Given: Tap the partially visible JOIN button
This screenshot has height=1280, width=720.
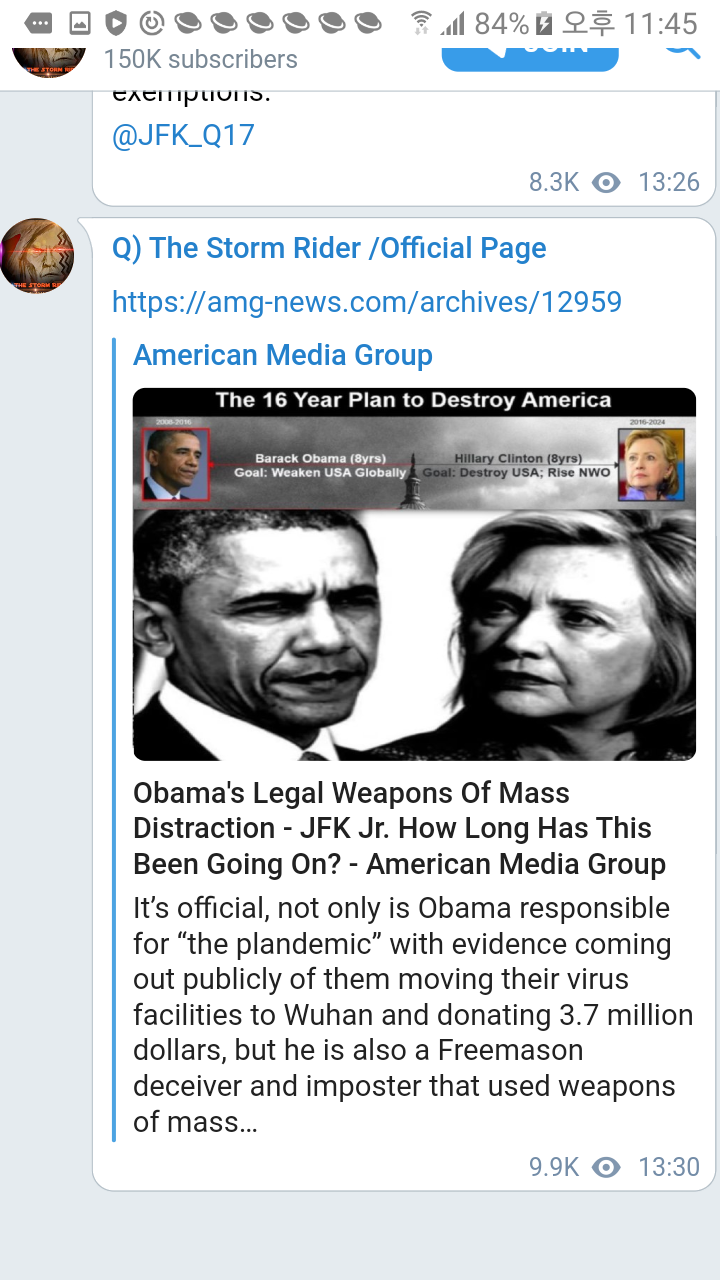Looking at the screenshot, I should pyautogui.click(x=530, y=58).
